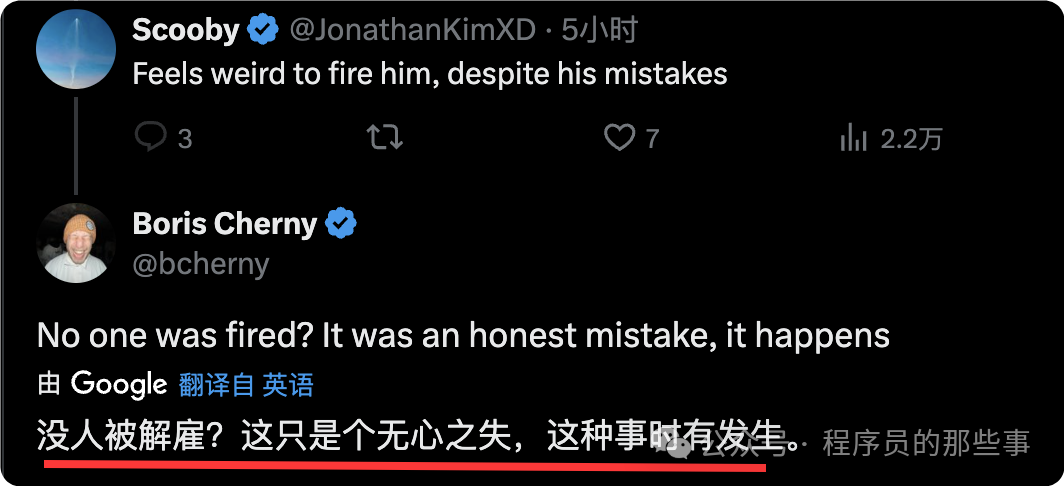Click the Google logo in translation line
This screenshot has height=486, width=1064.
pyautogui.click(x=119, y=384)
